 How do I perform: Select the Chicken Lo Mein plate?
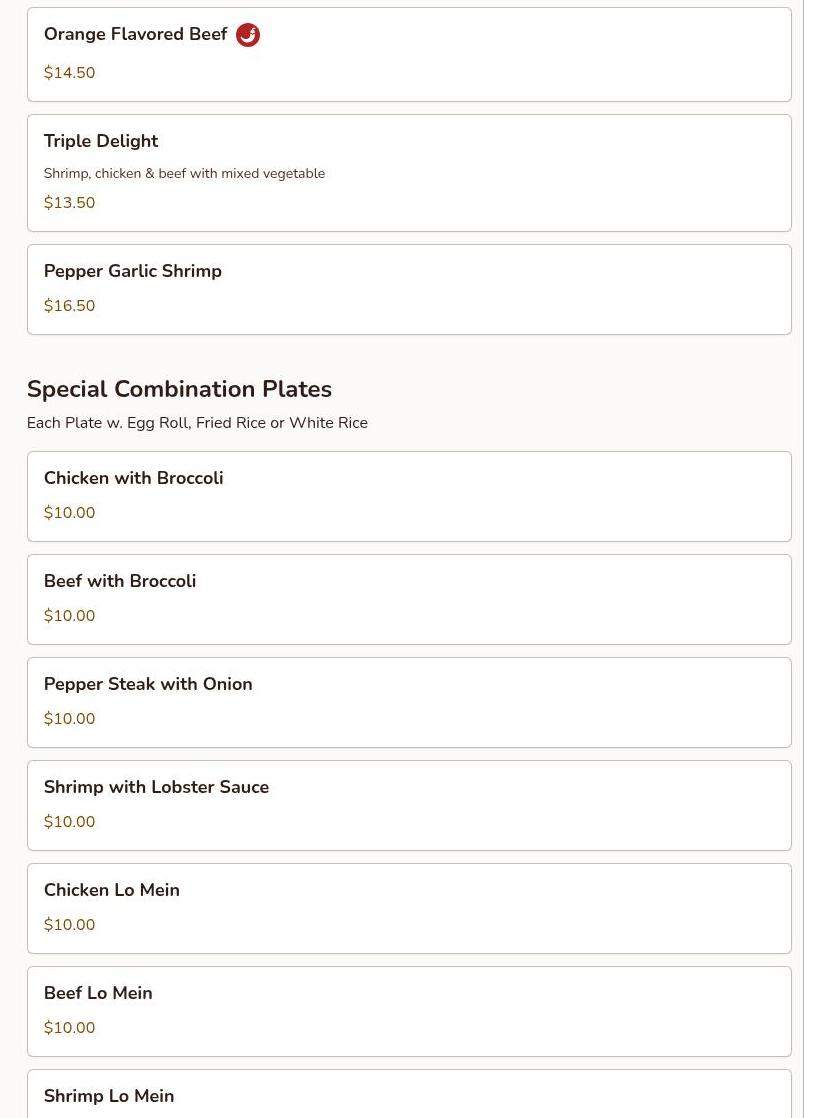click(409, 908)
